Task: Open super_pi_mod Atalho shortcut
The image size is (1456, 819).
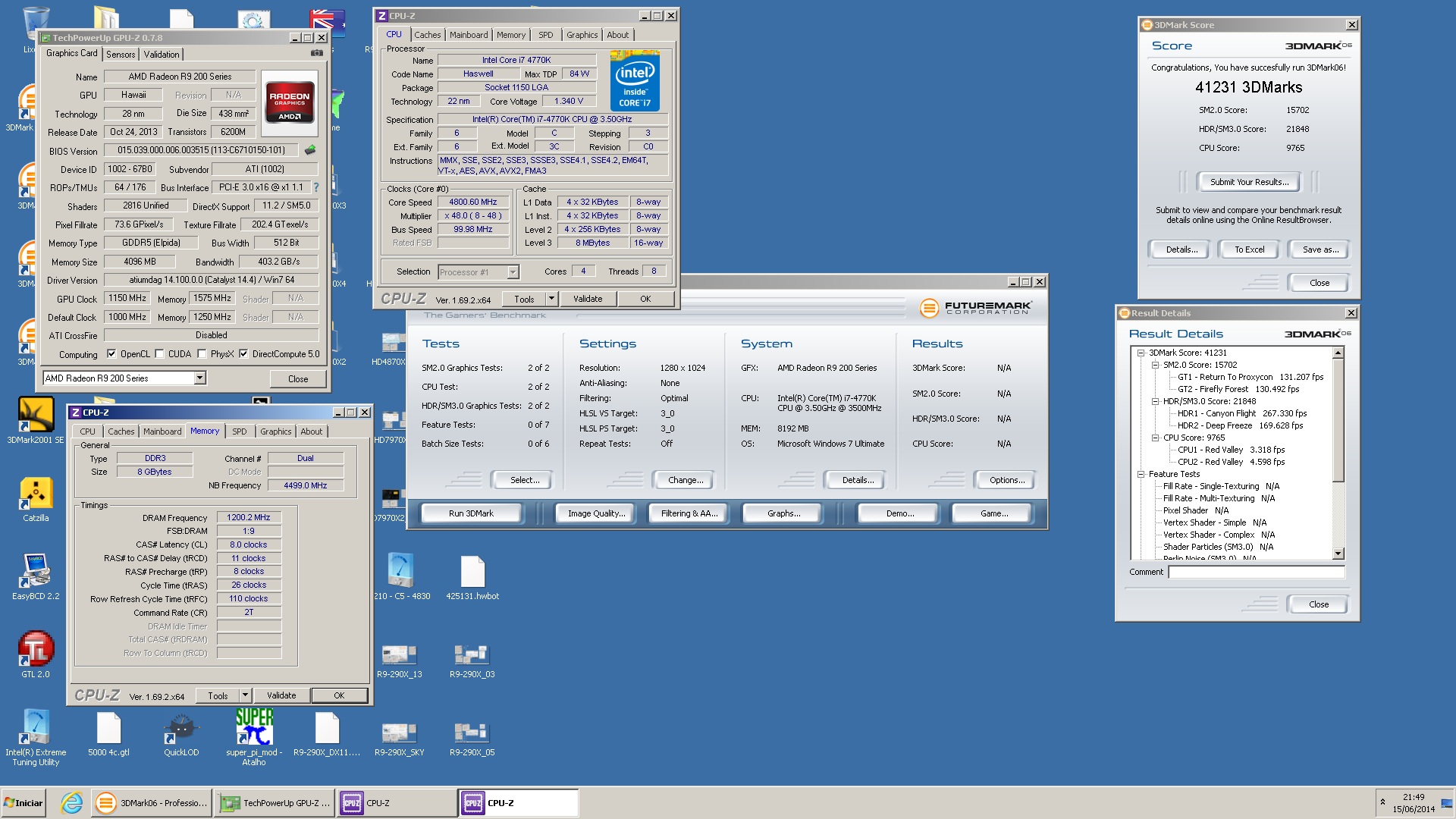Action: pyautogui.click(x=254, y=737)
